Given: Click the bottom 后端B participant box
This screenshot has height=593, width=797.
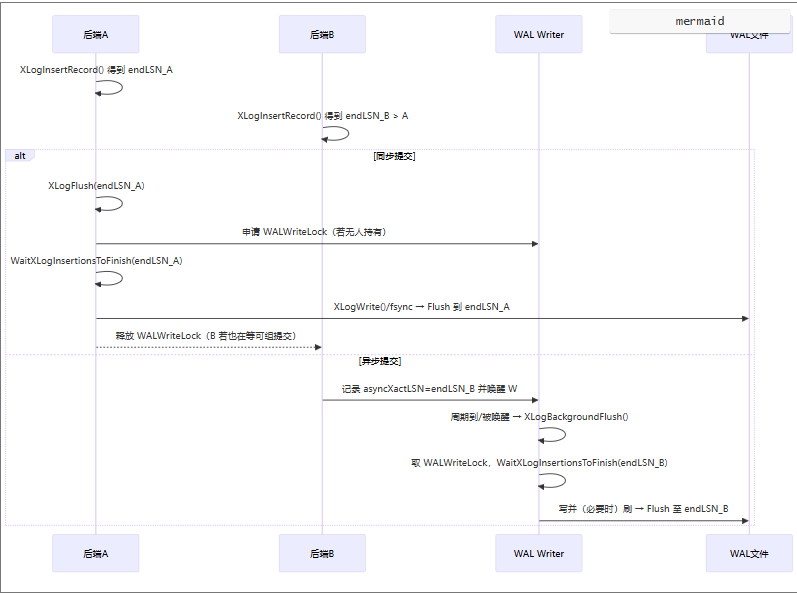Looking at the screenshot, I should pos(322,553).
